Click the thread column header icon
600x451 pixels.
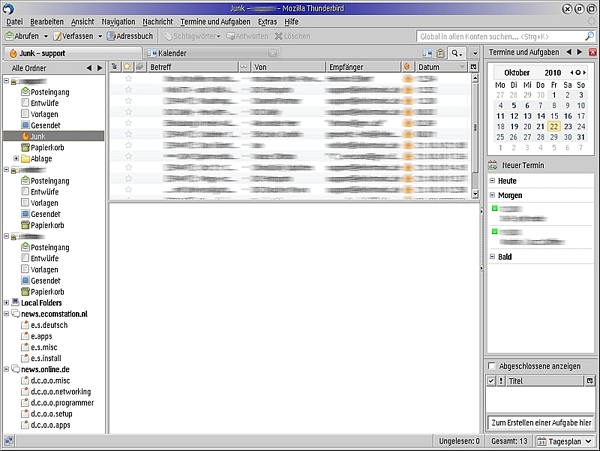pyautogui.click(x=114, y=67)
